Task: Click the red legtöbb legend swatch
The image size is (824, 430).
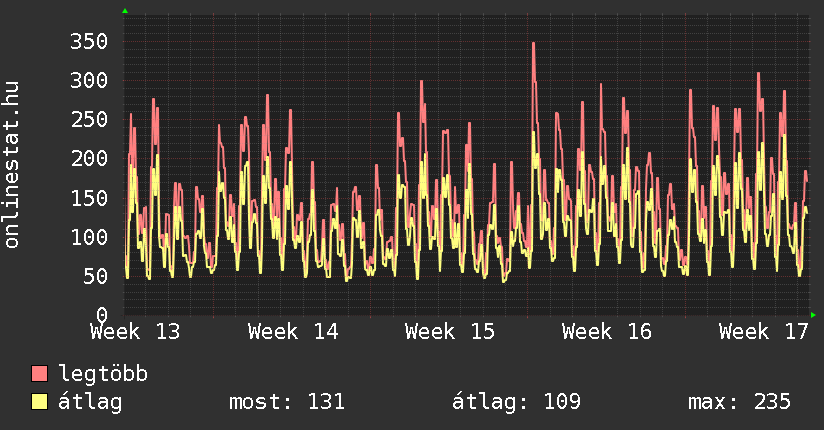Action: click(x=40, y=374)
